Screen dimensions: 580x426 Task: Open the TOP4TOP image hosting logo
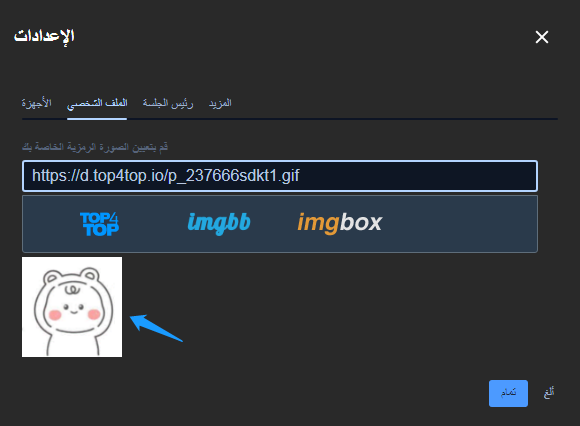[x=99, y=224]
